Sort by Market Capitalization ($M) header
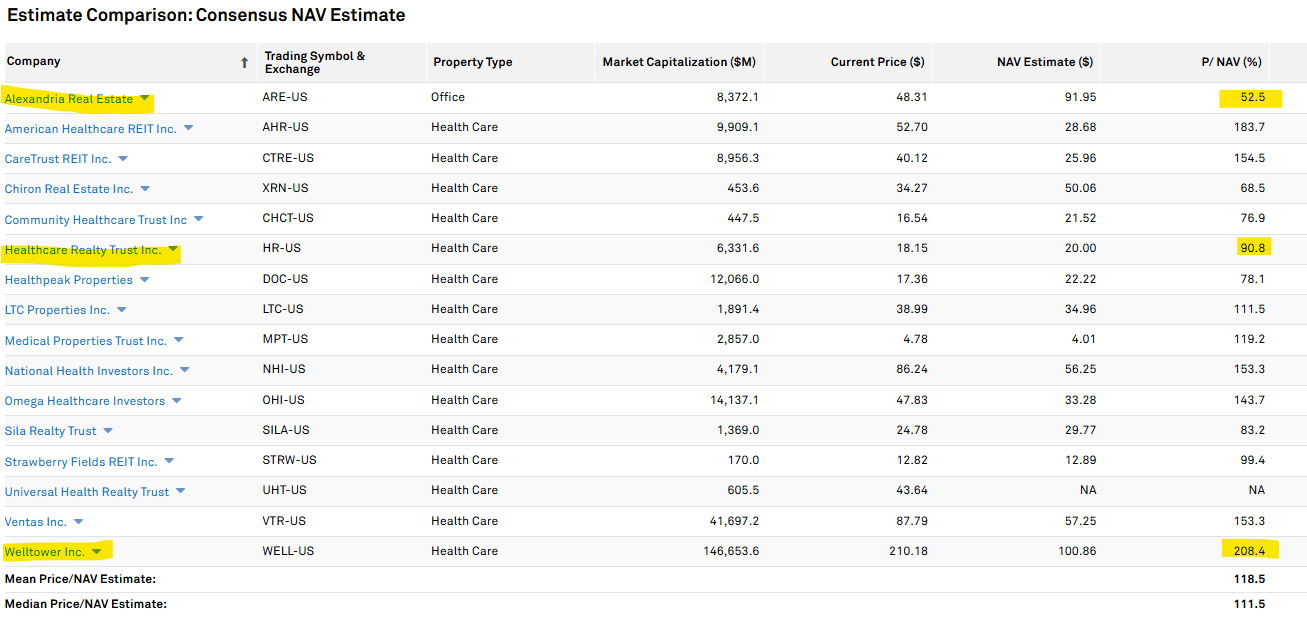 [x=678, y=62]
